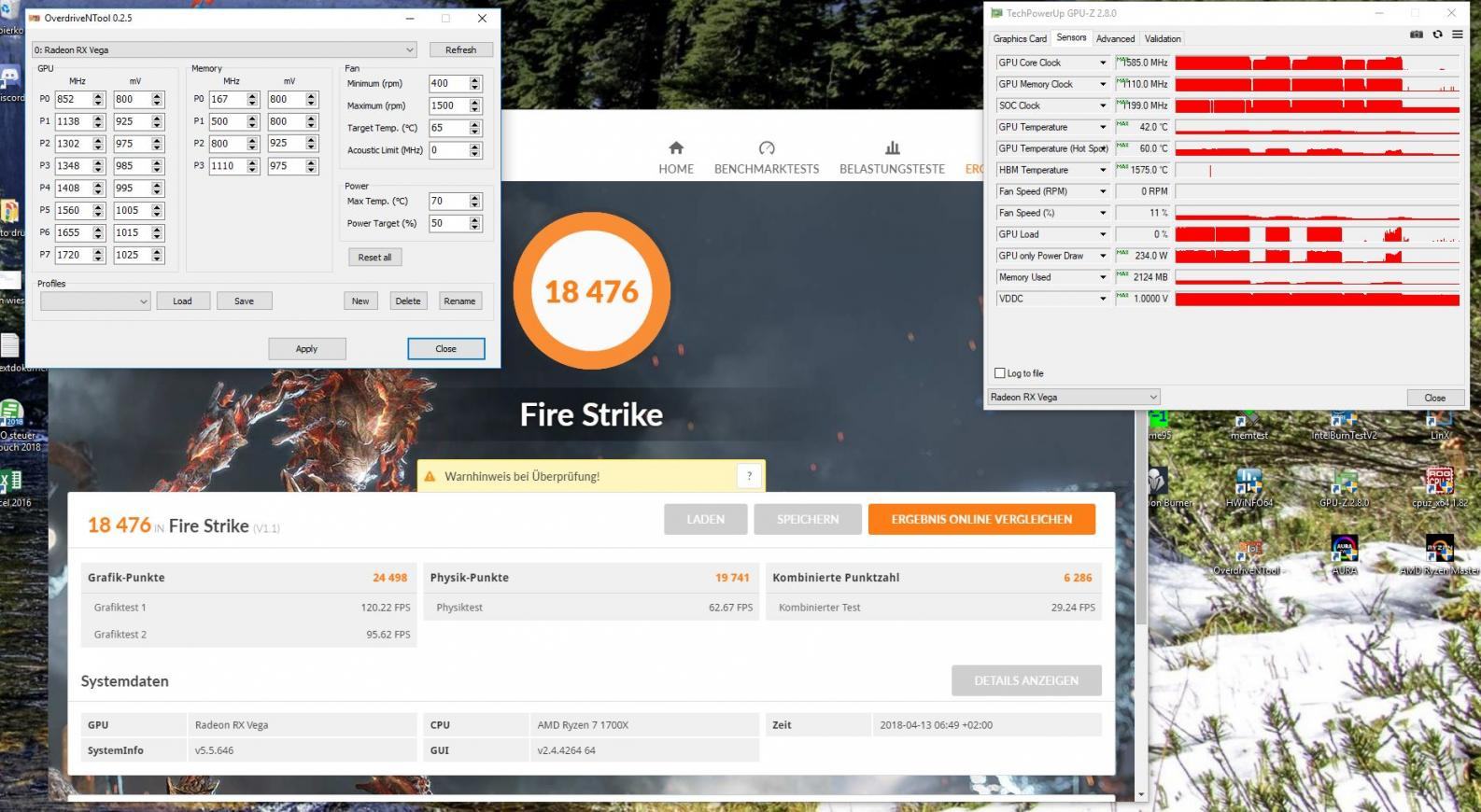This screenshot has height=812, width=1481.
Task: Switch to the Advanced tab in GPU-Z
Action: click(1115, 38)
